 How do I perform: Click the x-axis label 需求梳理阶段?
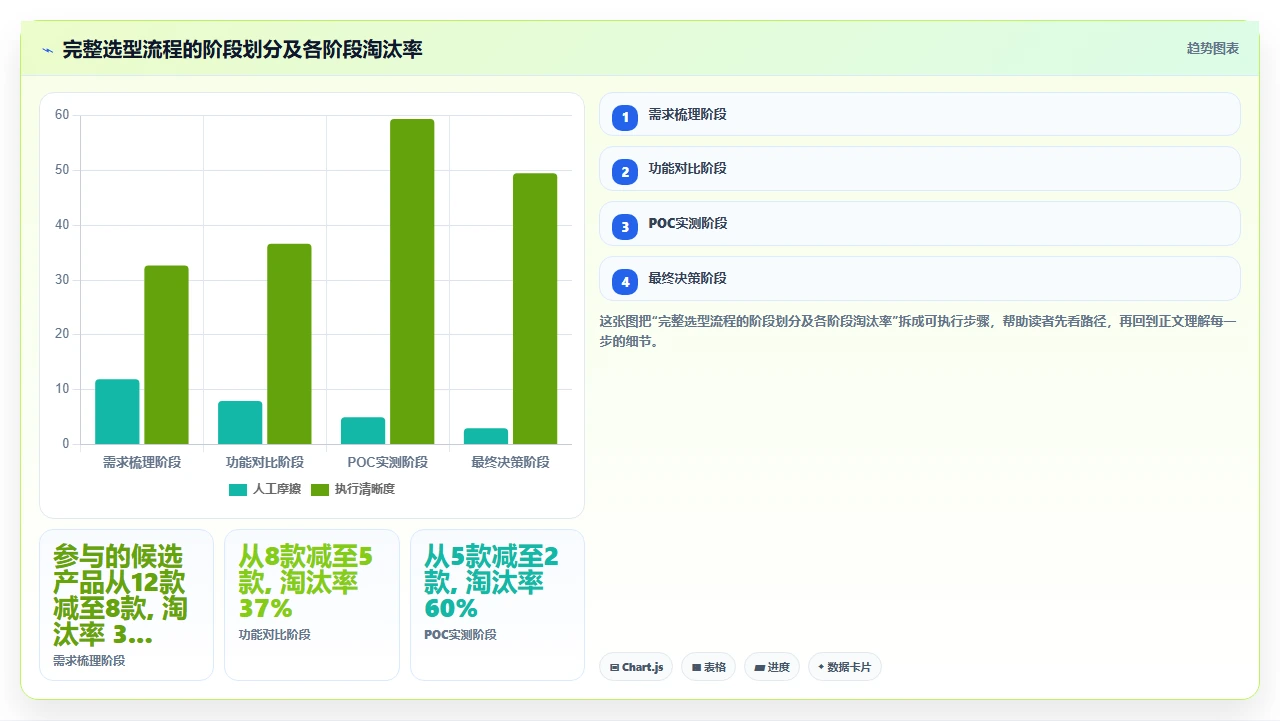pos(142,462)
